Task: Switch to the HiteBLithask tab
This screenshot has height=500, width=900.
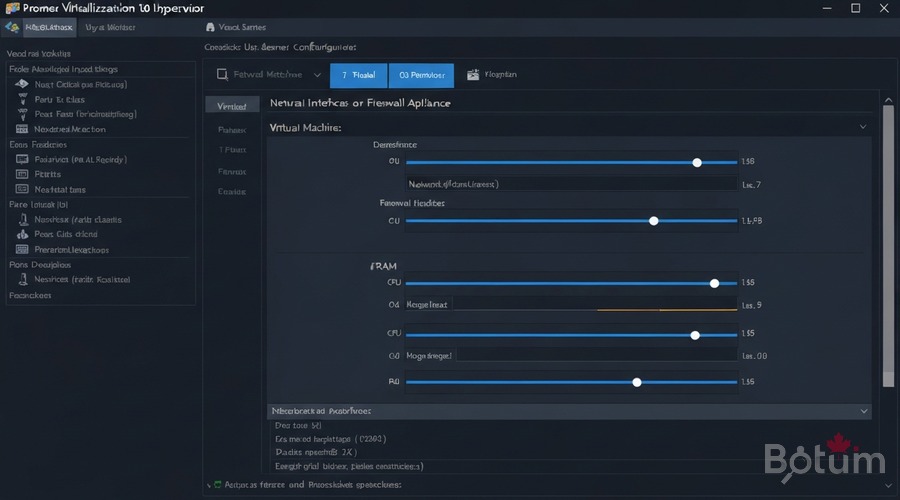Action: click(x=49, y=27)
